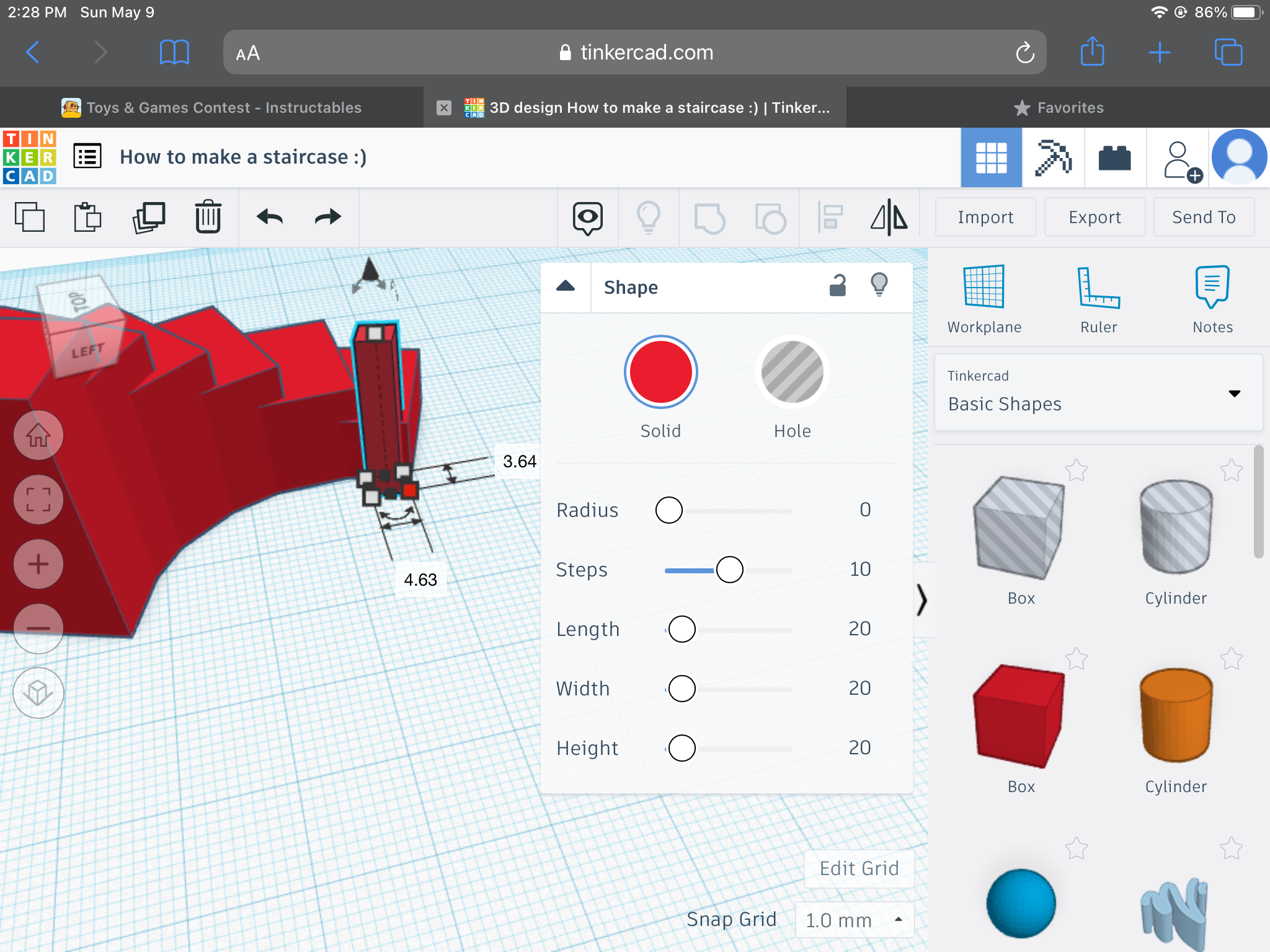This screenshot has height=952, width=1270.
Task: Go to Home view
Action: 38,435
